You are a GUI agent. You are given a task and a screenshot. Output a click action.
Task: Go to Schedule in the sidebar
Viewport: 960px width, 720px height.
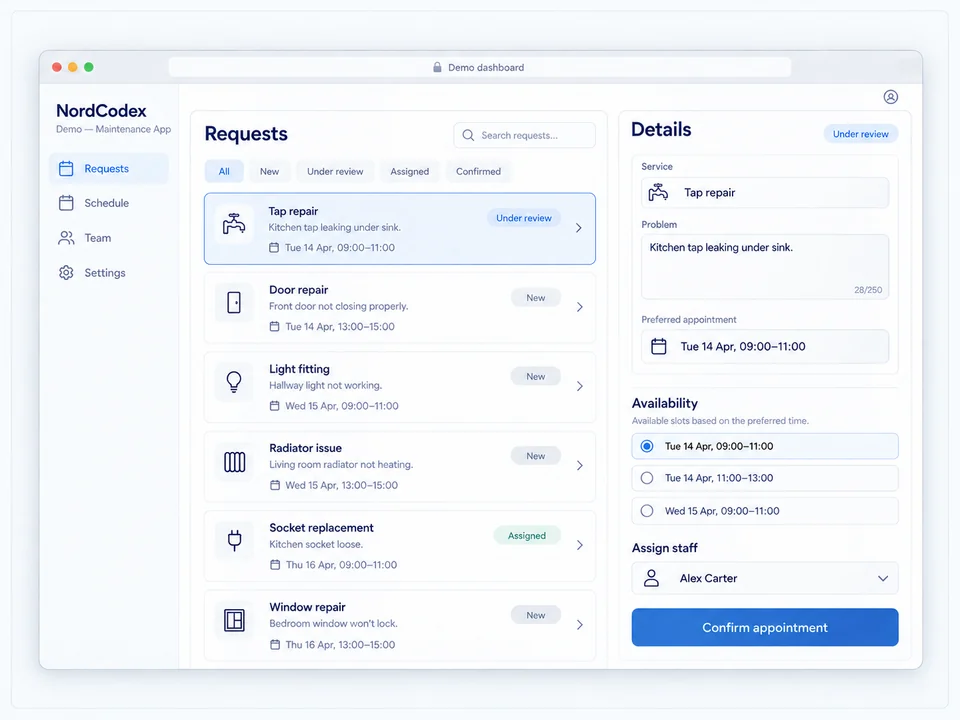109,203
